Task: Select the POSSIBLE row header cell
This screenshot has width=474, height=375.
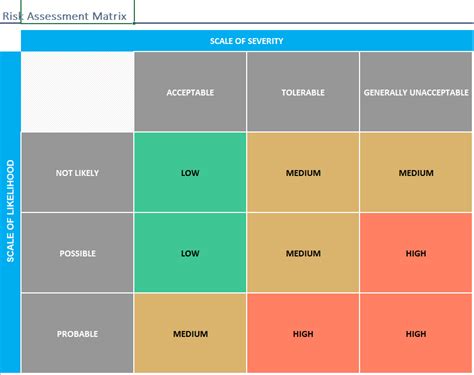Action: [77, 253]
